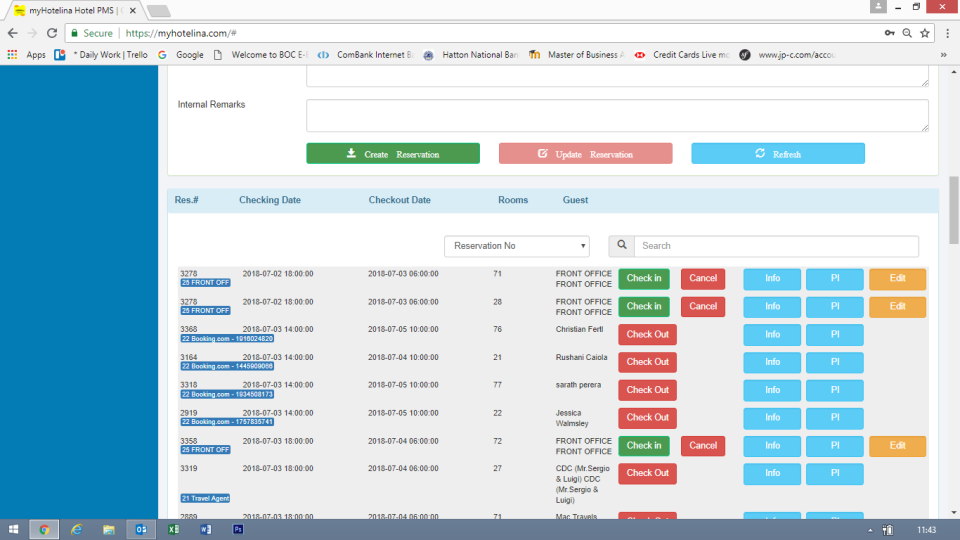This screenshot has height=540, width=960.
Task: Open saved password key icon
Action: (890, 33)
